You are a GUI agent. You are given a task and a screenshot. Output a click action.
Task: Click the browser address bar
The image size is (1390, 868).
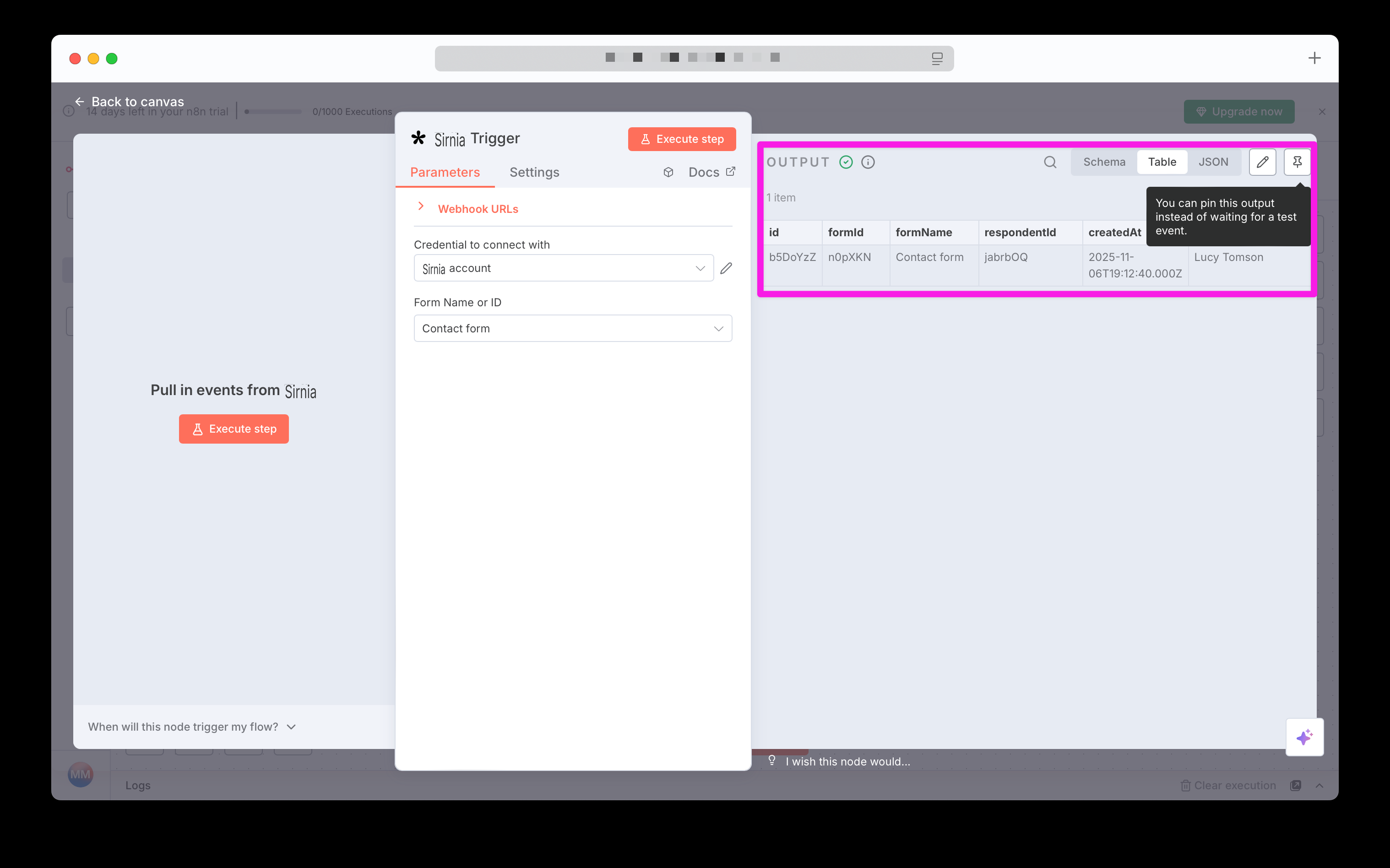pyautogui.click(x=694, y=58)
